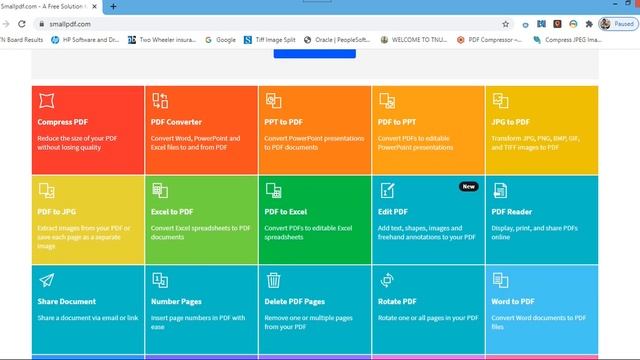This screenshot has width=640, height=360.
Task: Click the New badge on Edit PDF
Action: (x=469, y=187)
